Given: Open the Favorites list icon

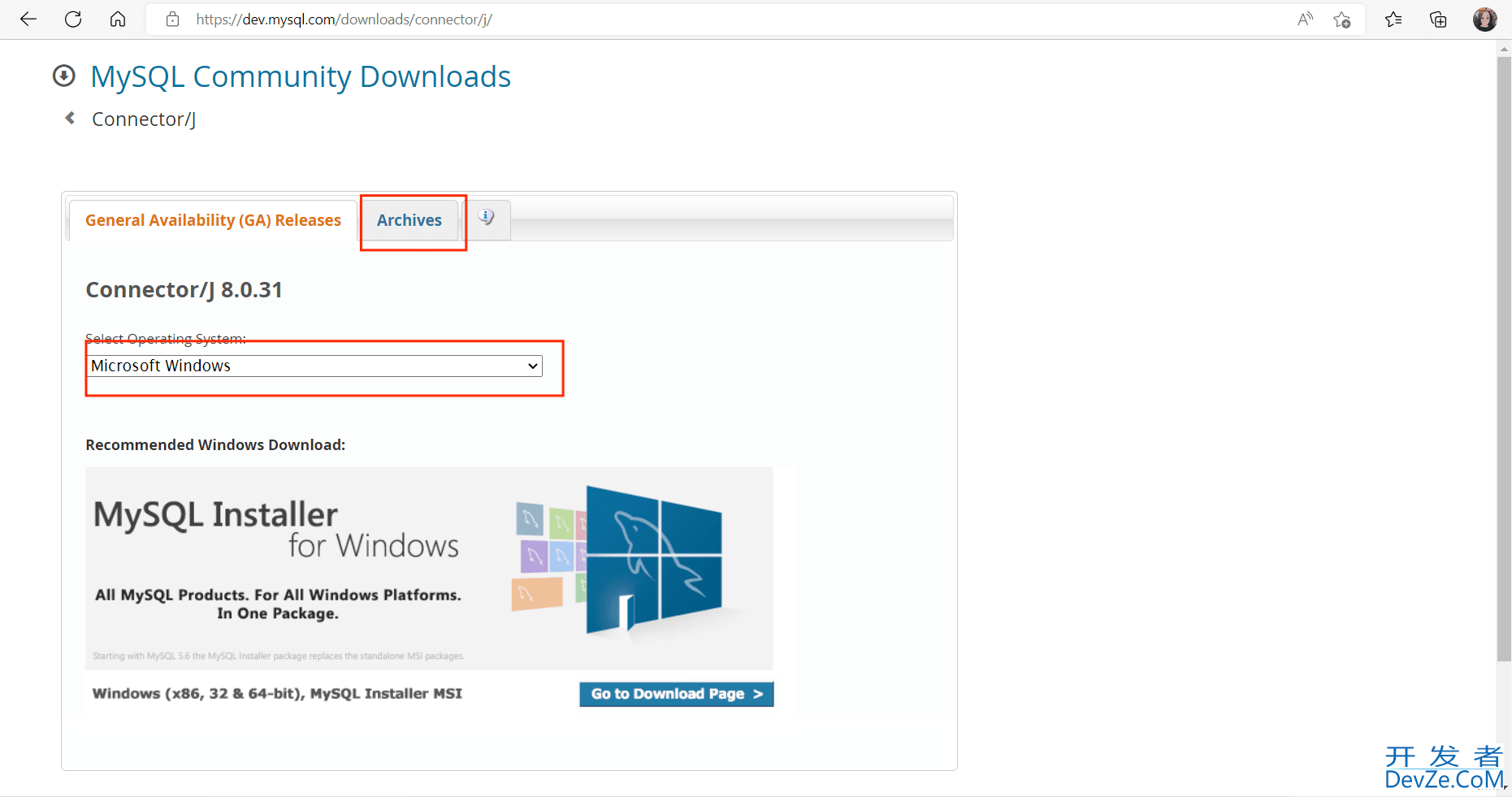Looking at the screenshot, I should 1393,19.
